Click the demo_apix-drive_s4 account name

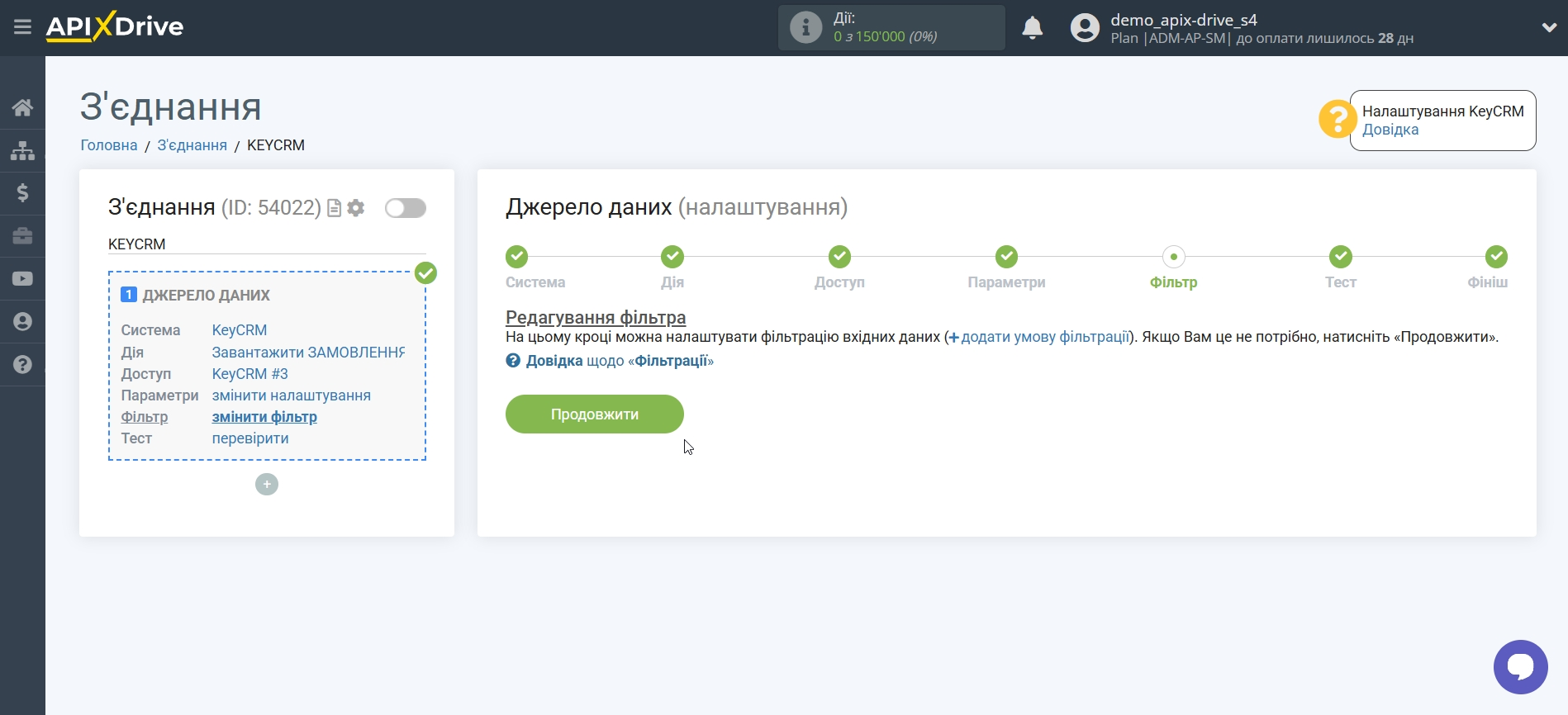click(x=1184, y=20)
